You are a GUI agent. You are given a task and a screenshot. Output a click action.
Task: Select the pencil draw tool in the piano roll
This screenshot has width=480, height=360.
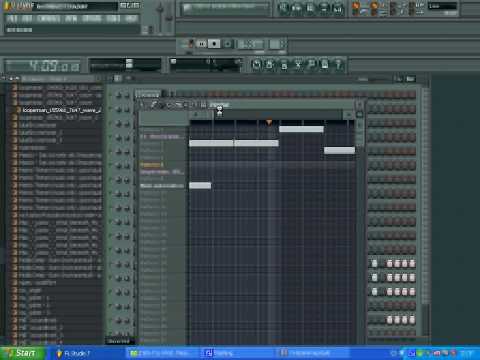click(154, 105)
